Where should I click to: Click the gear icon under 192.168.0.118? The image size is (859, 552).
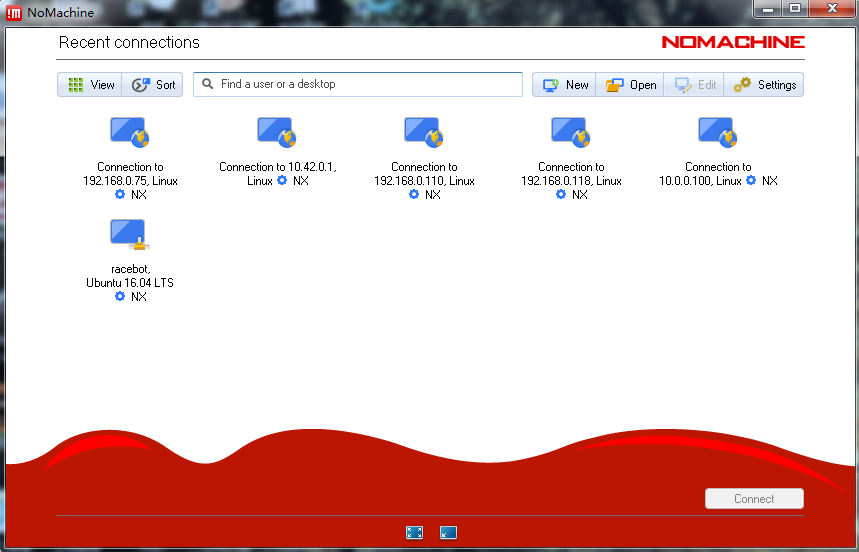tap(561, 194)
